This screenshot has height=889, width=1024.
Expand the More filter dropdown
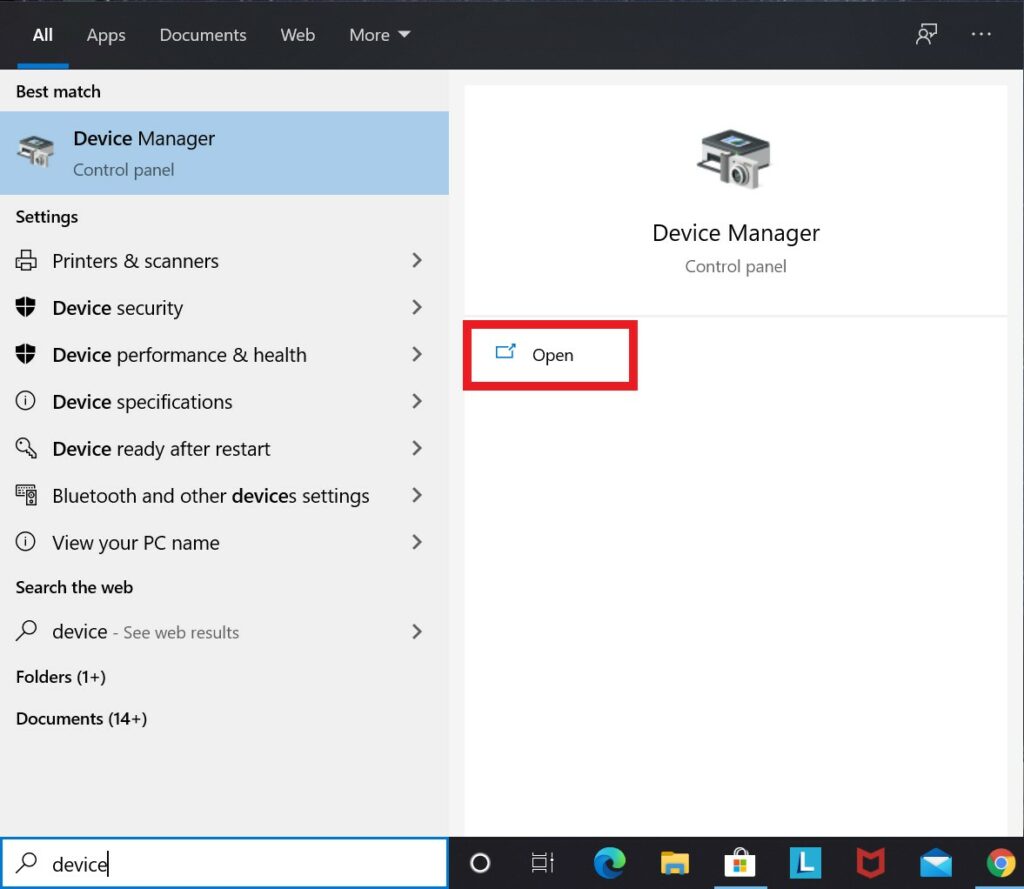pyautogui.click(x=379, y=35)
